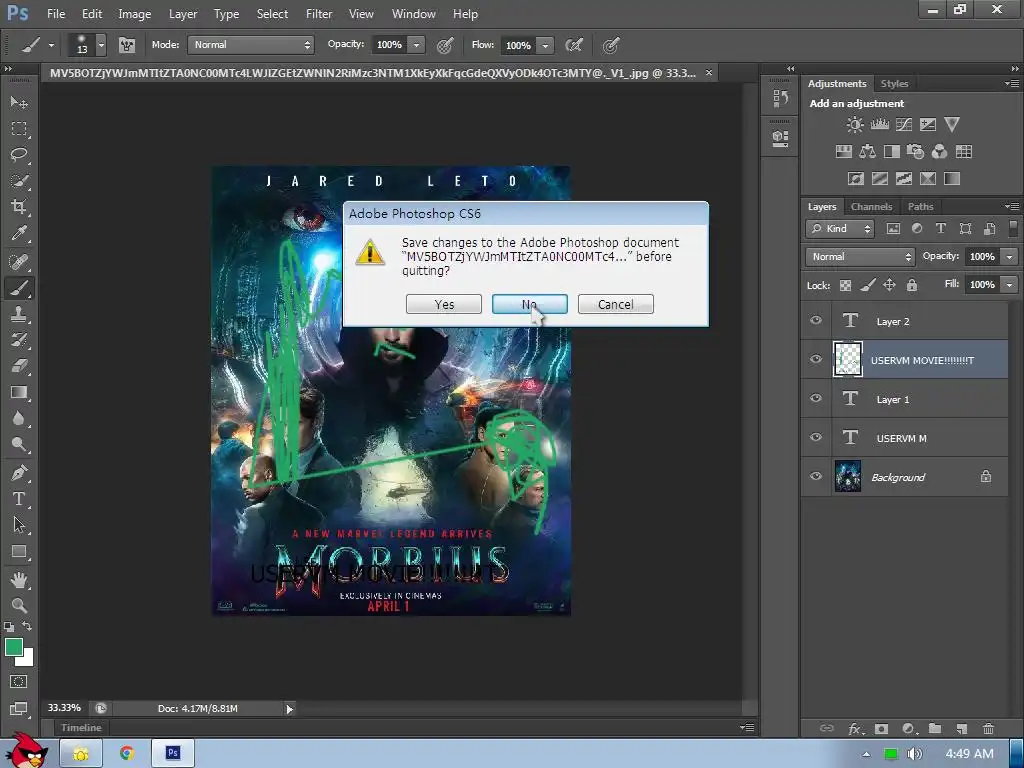This screenshot has height=768, width=1024.
Task: Select the Rectangle shape tool
Action: 19,552
